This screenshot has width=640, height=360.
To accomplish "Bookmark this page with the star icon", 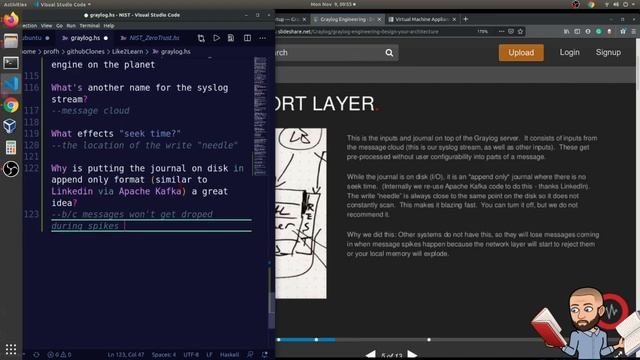I will point(520,31).
